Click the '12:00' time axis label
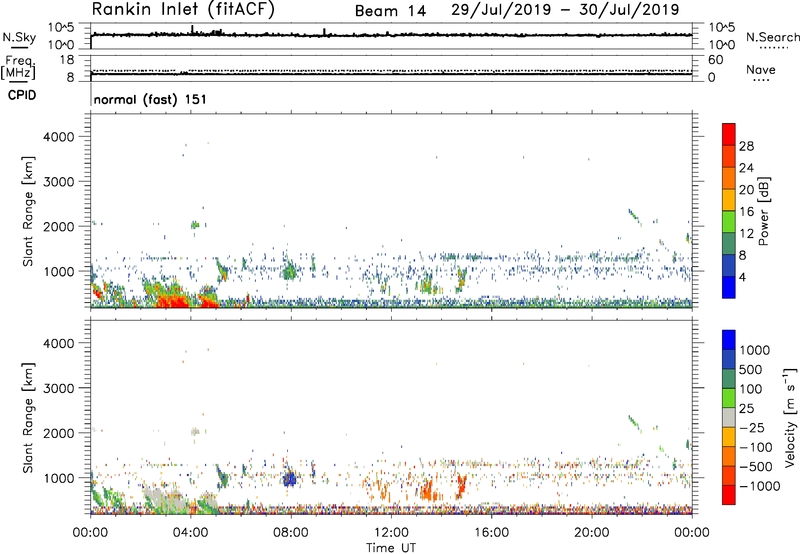Image resolution: width=800 pixels, height=554 pixels. [x=391, y=533]
